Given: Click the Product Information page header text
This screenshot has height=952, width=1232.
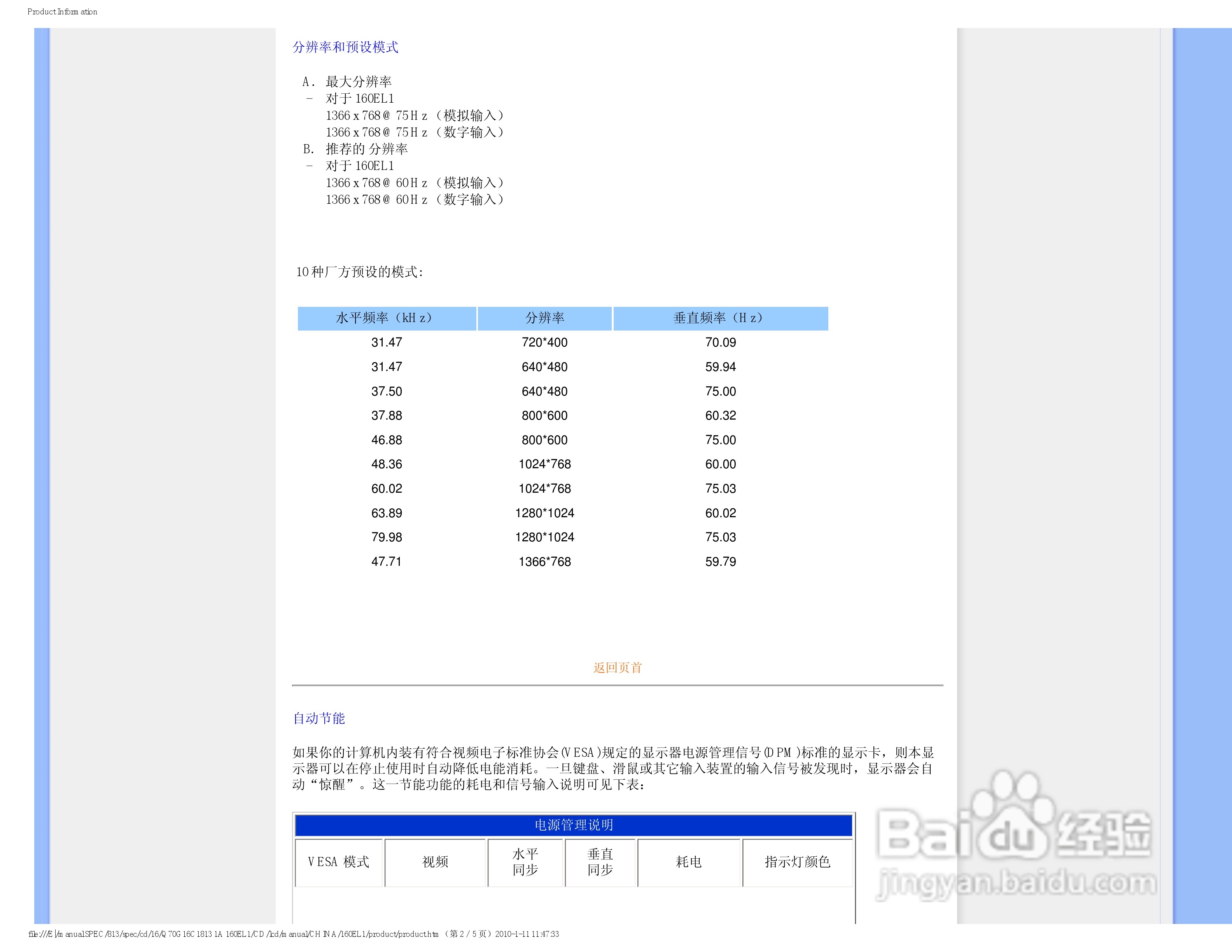Looking at the screenshot, I should coord(62,12).
